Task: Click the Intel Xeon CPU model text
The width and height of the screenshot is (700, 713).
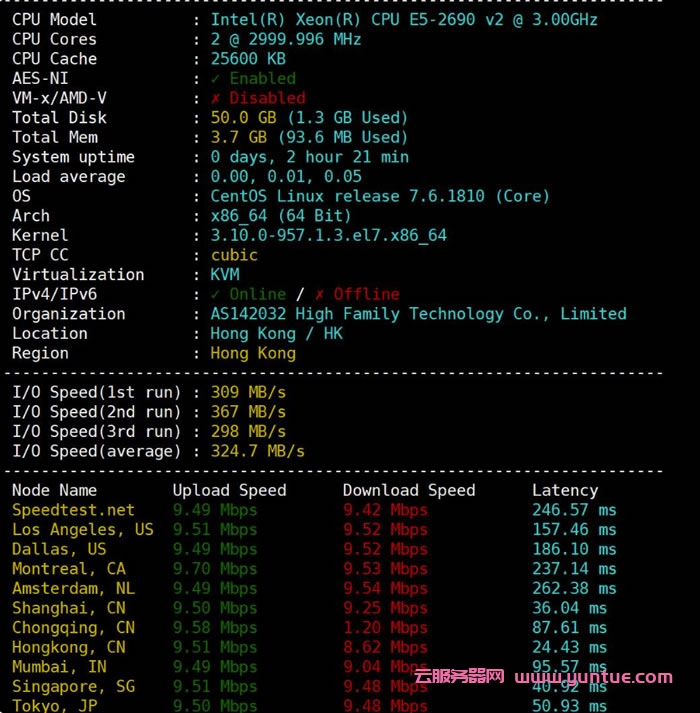Action: (404, 19)
